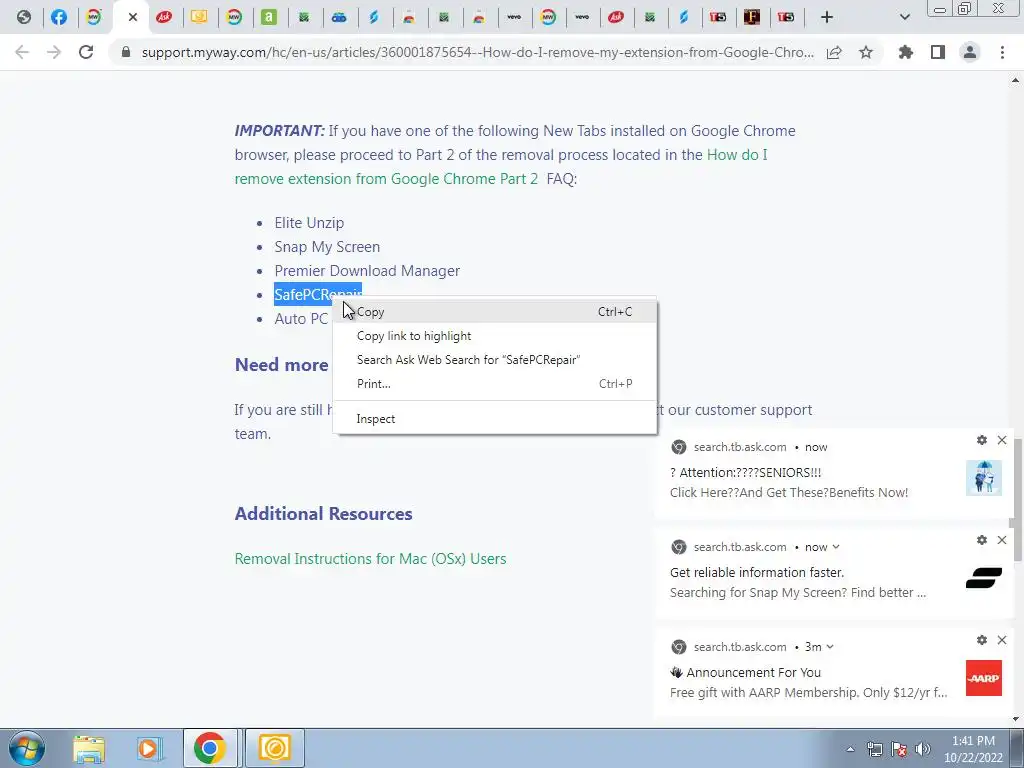Open settings for AARP Announcement notification

982,640
